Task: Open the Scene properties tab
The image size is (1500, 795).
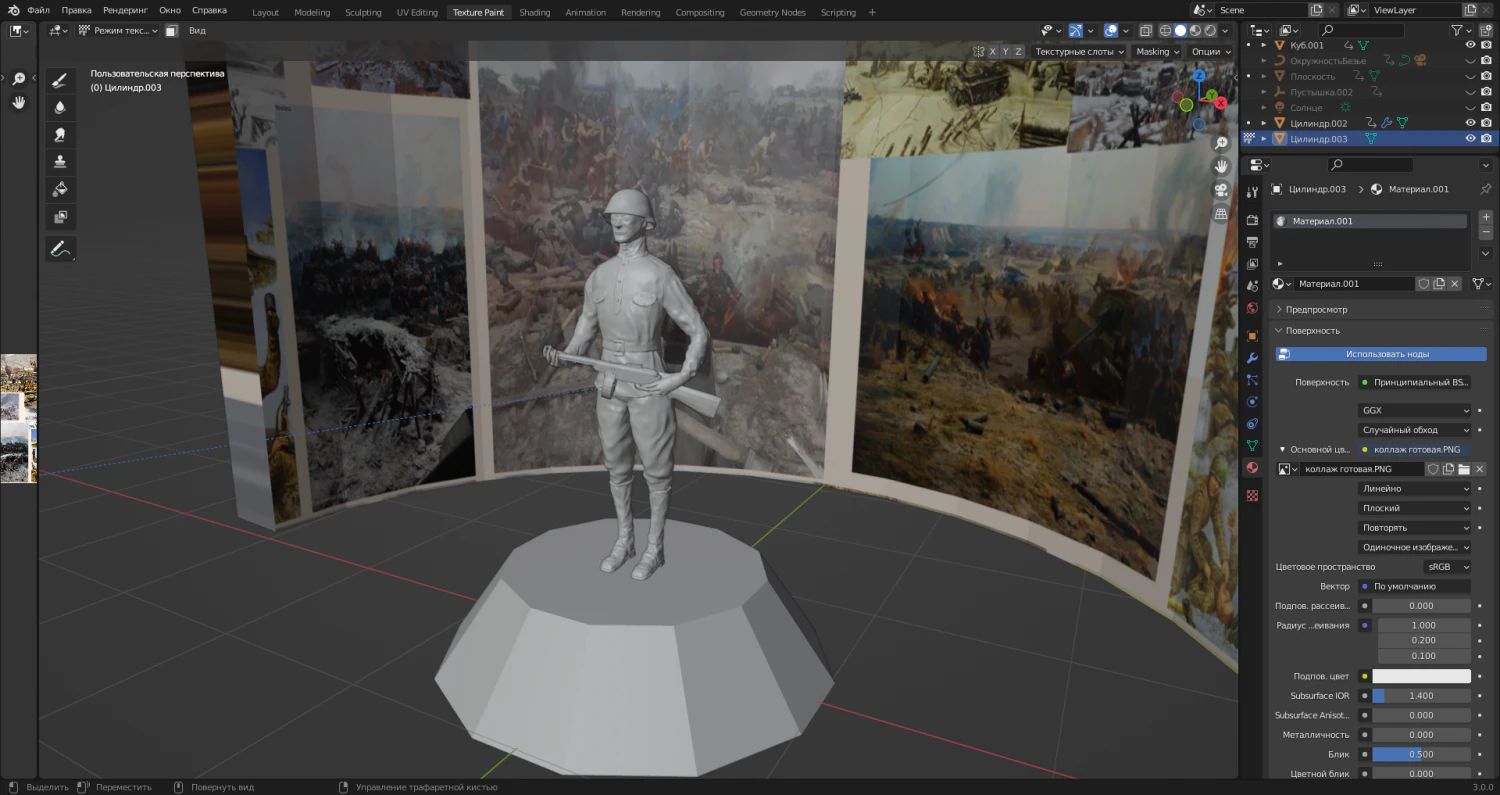Action: (x=1252, y=286)
